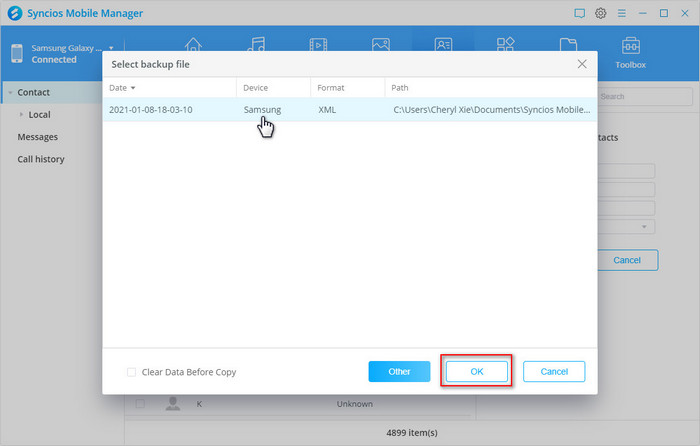Click the Syncios logo icon
The image size is (700, 446).
[15, 13]
